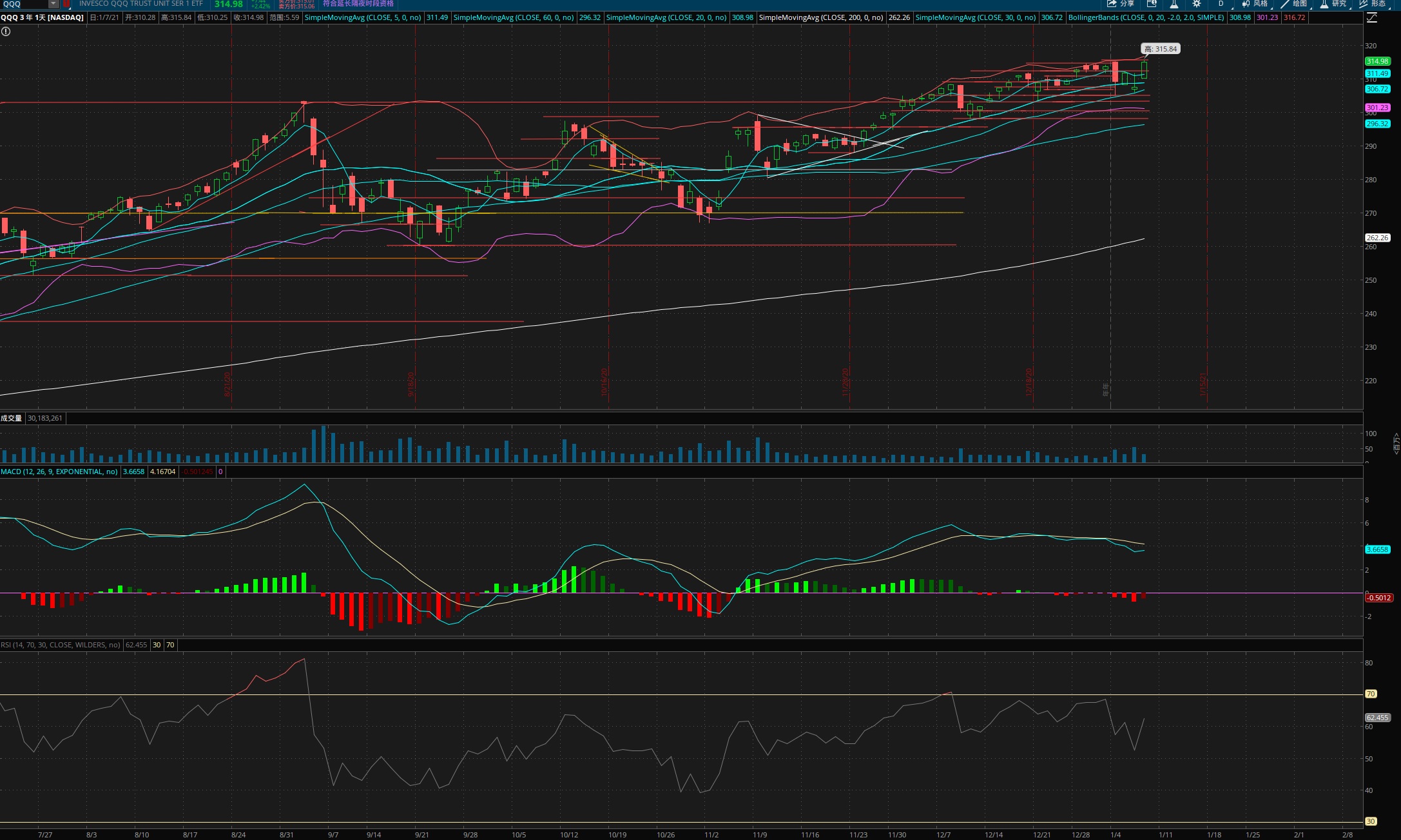Click the 200-period SimpleMovingAvg label
The height and width of the screenshot is (840, 1401).
(820, 17)
